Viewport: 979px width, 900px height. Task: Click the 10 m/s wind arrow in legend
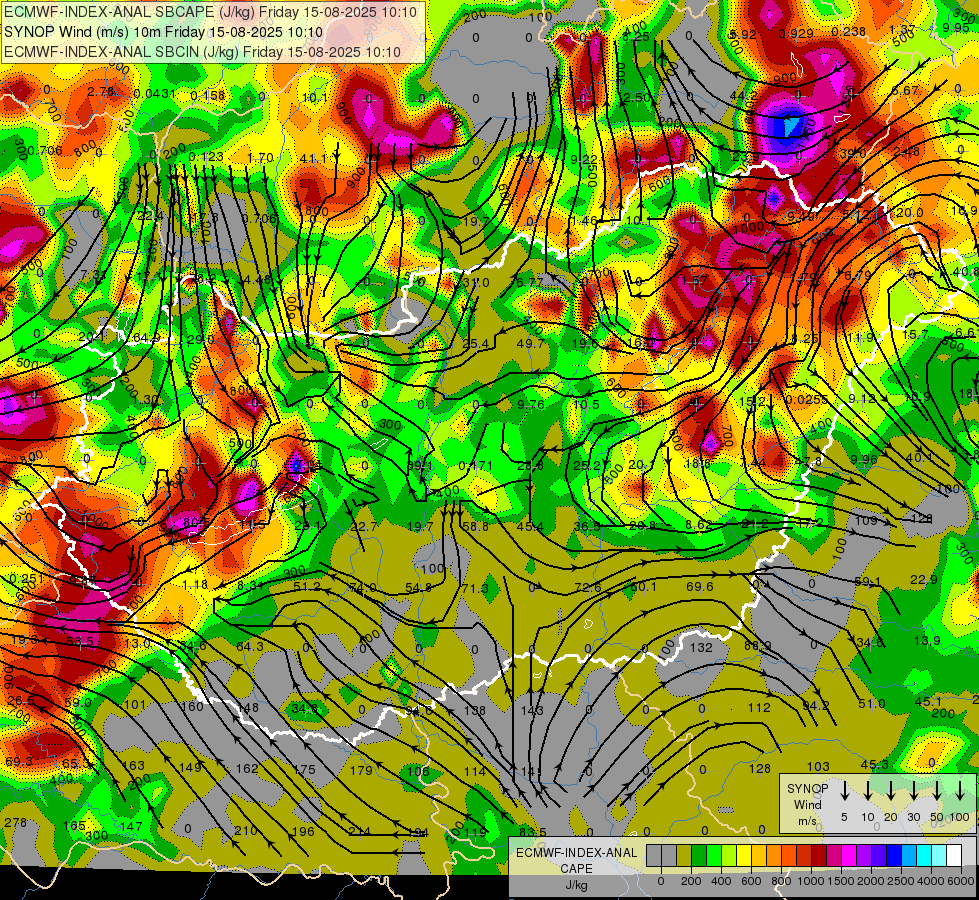point(867,791)
